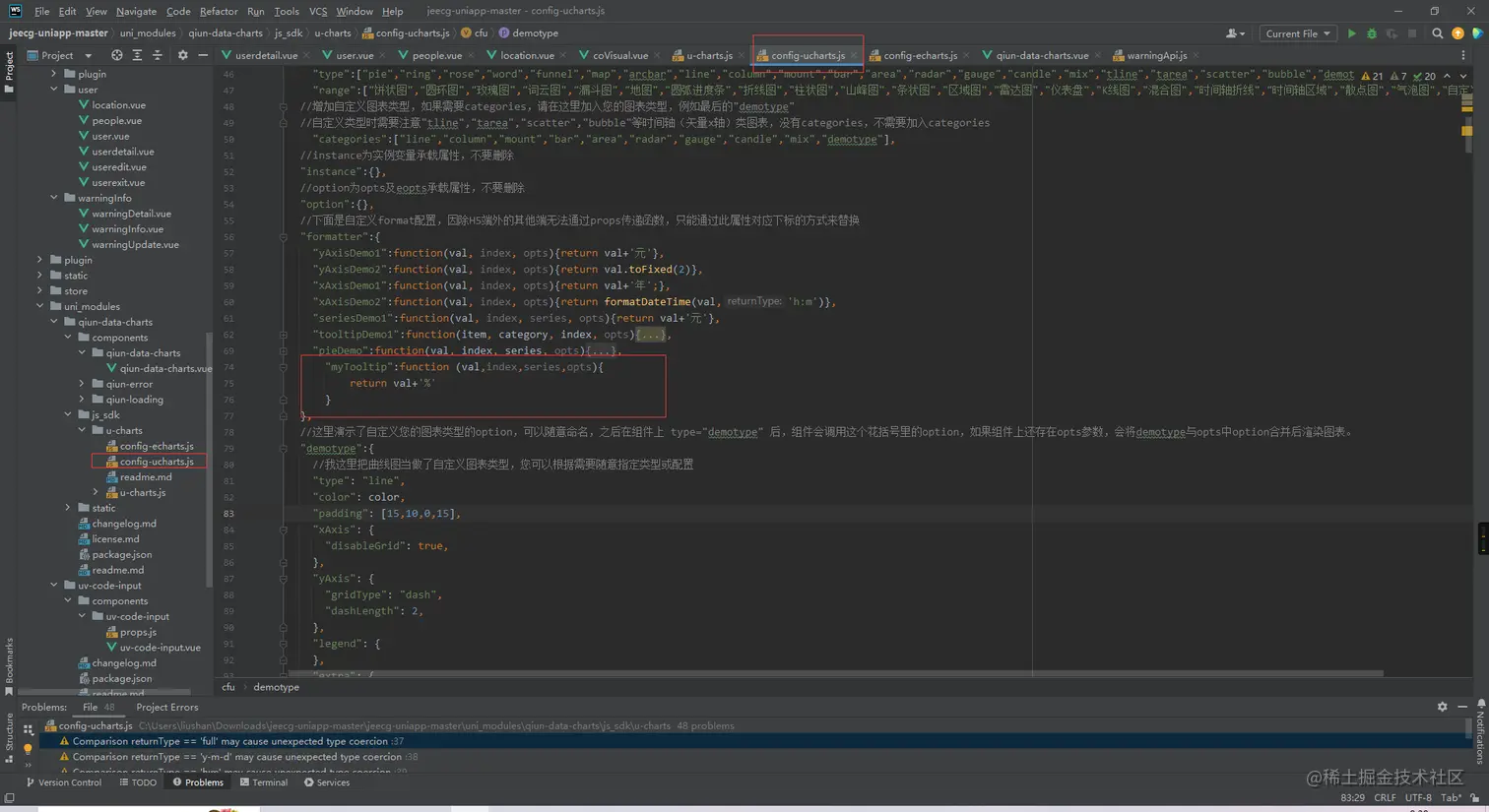The height and width of the screenshot is (812, 1489).
Task: Collapse the warningInfo folder in project tree
Action: click(54, 198)
